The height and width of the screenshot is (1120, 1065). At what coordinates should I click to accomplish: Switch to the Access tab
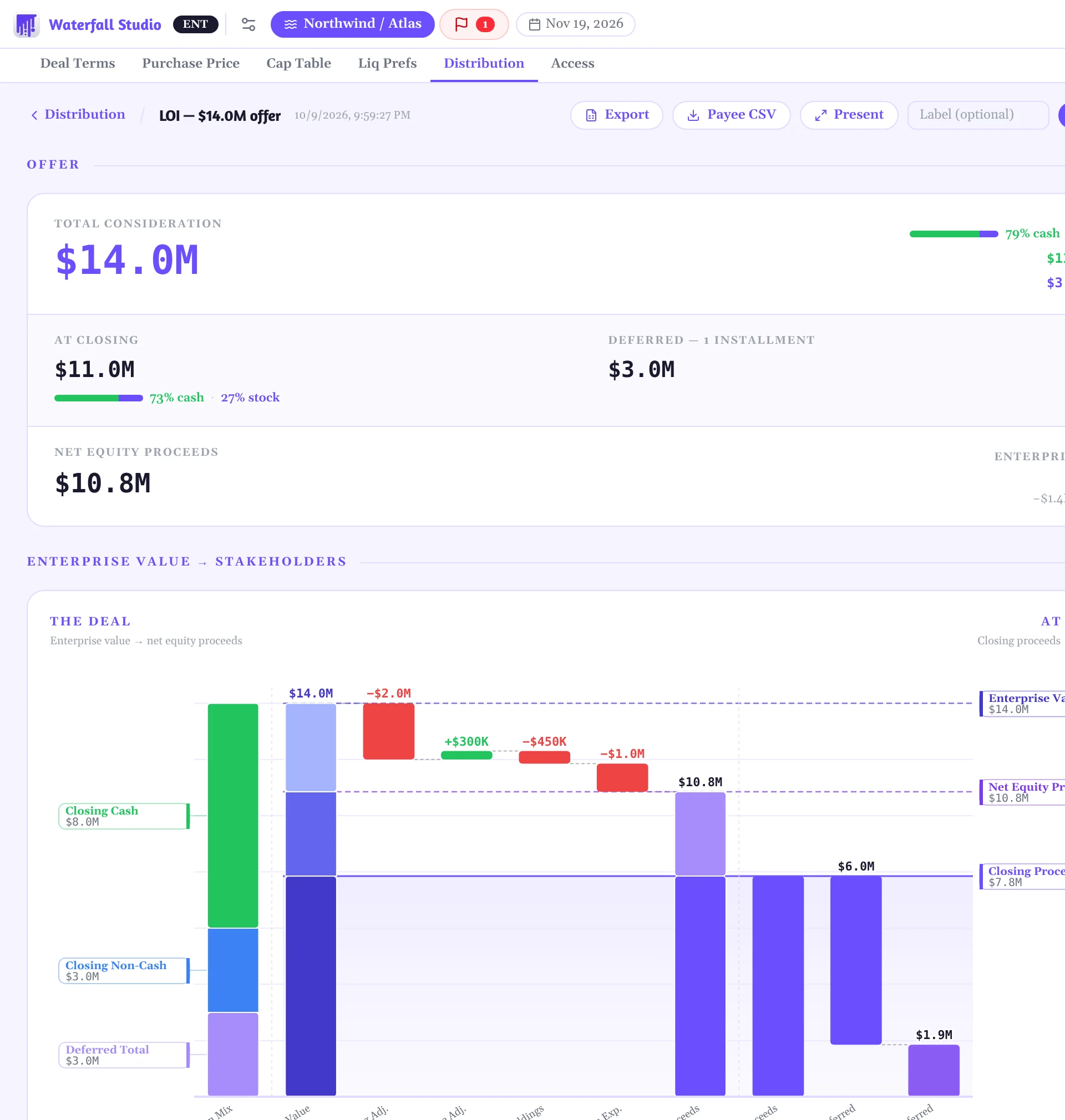573,64
